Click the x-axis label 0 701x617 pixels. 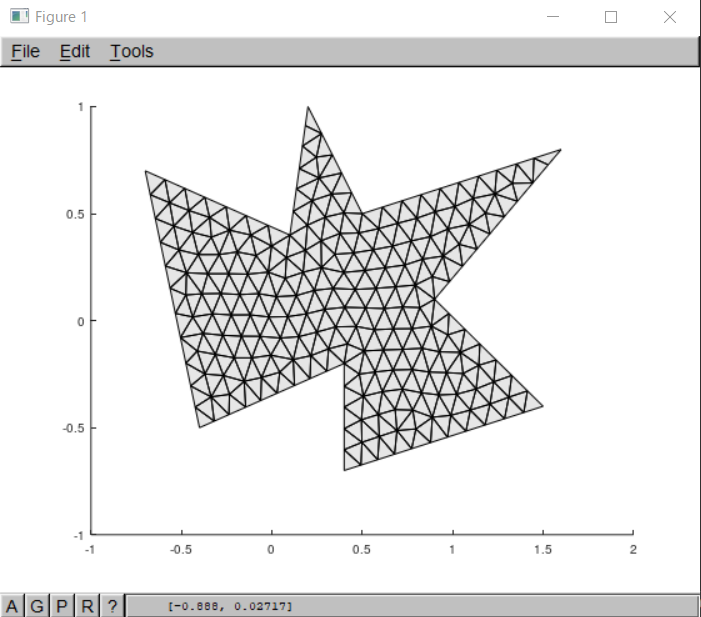coord(271,549)
